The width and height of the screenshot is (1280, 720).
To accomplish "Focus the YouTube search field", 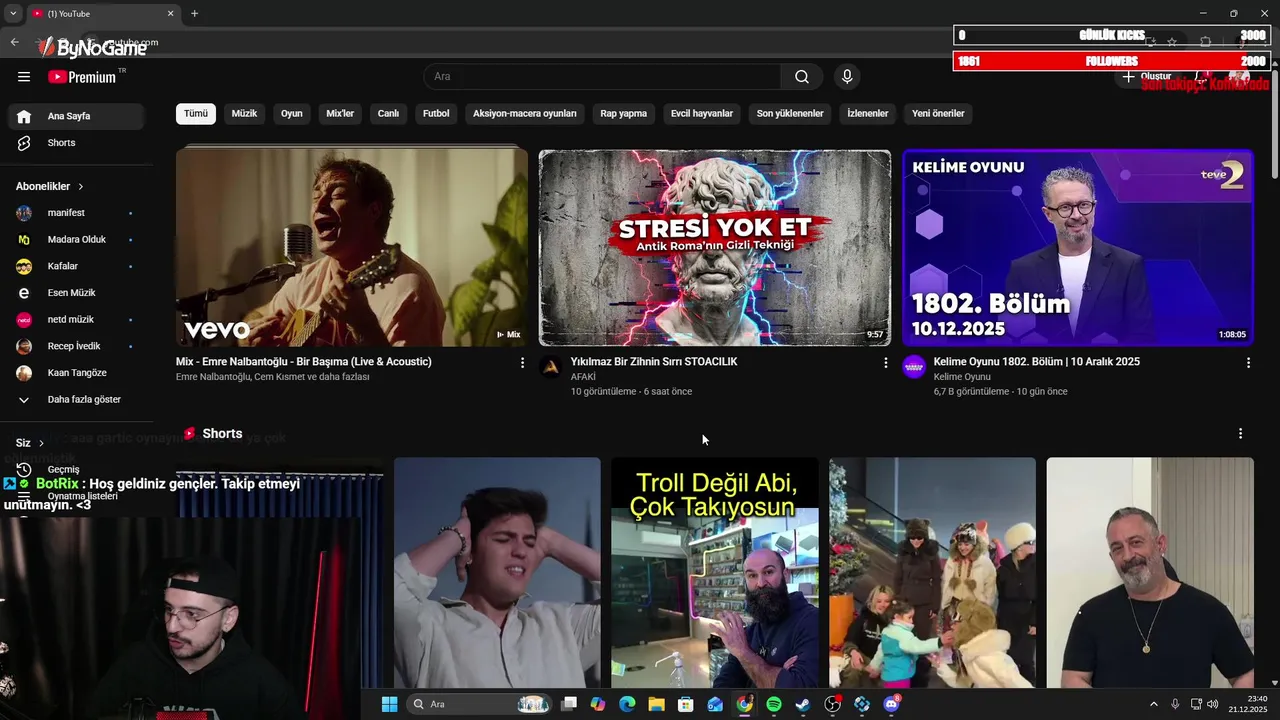I will [x=602, y=77].
